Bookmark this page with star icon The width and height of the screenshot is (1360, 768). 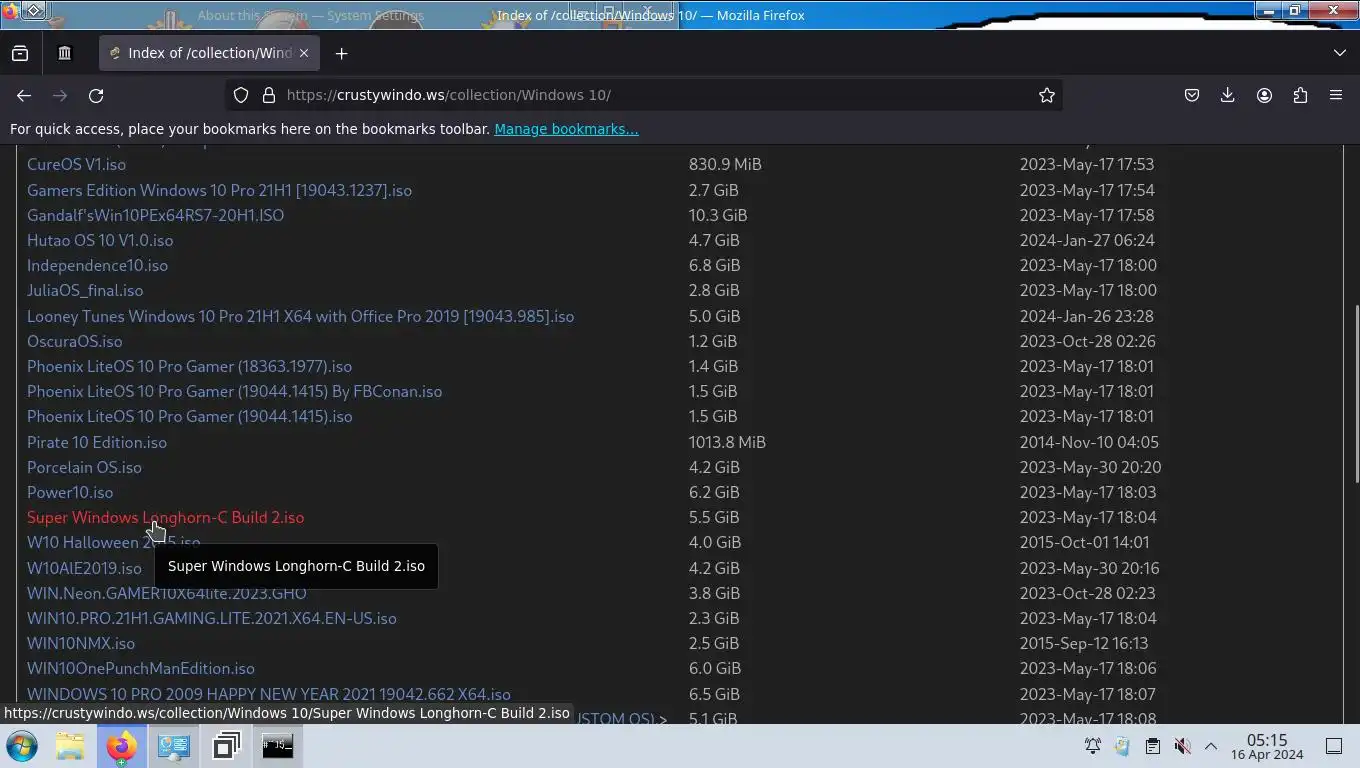point(1047,95)
